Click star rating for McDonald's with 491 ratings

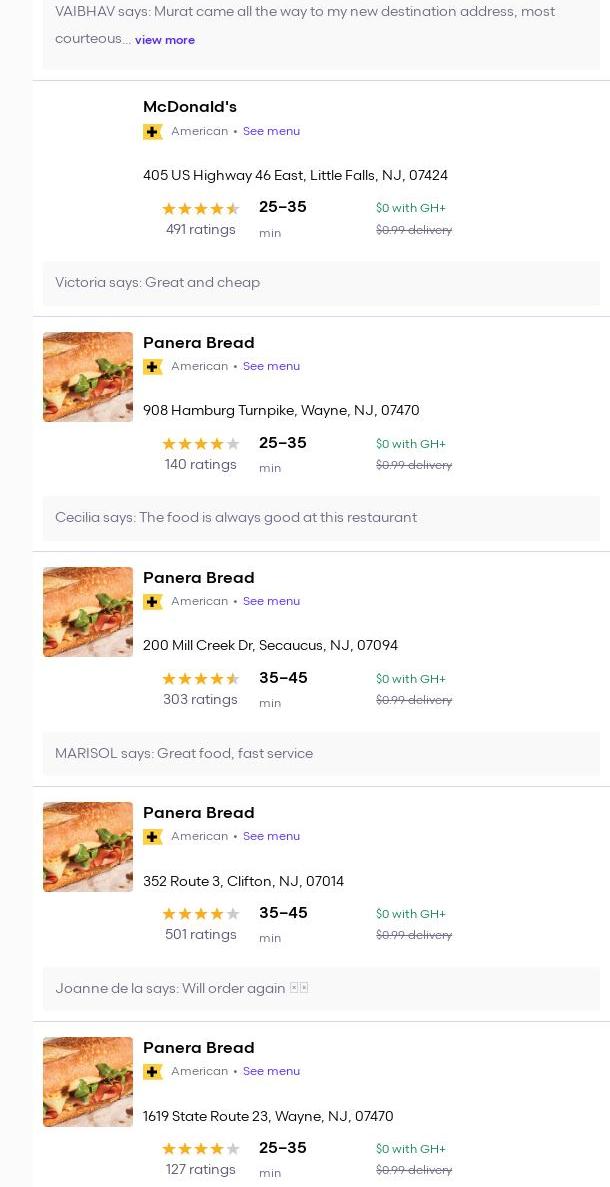tap(200, 209)
